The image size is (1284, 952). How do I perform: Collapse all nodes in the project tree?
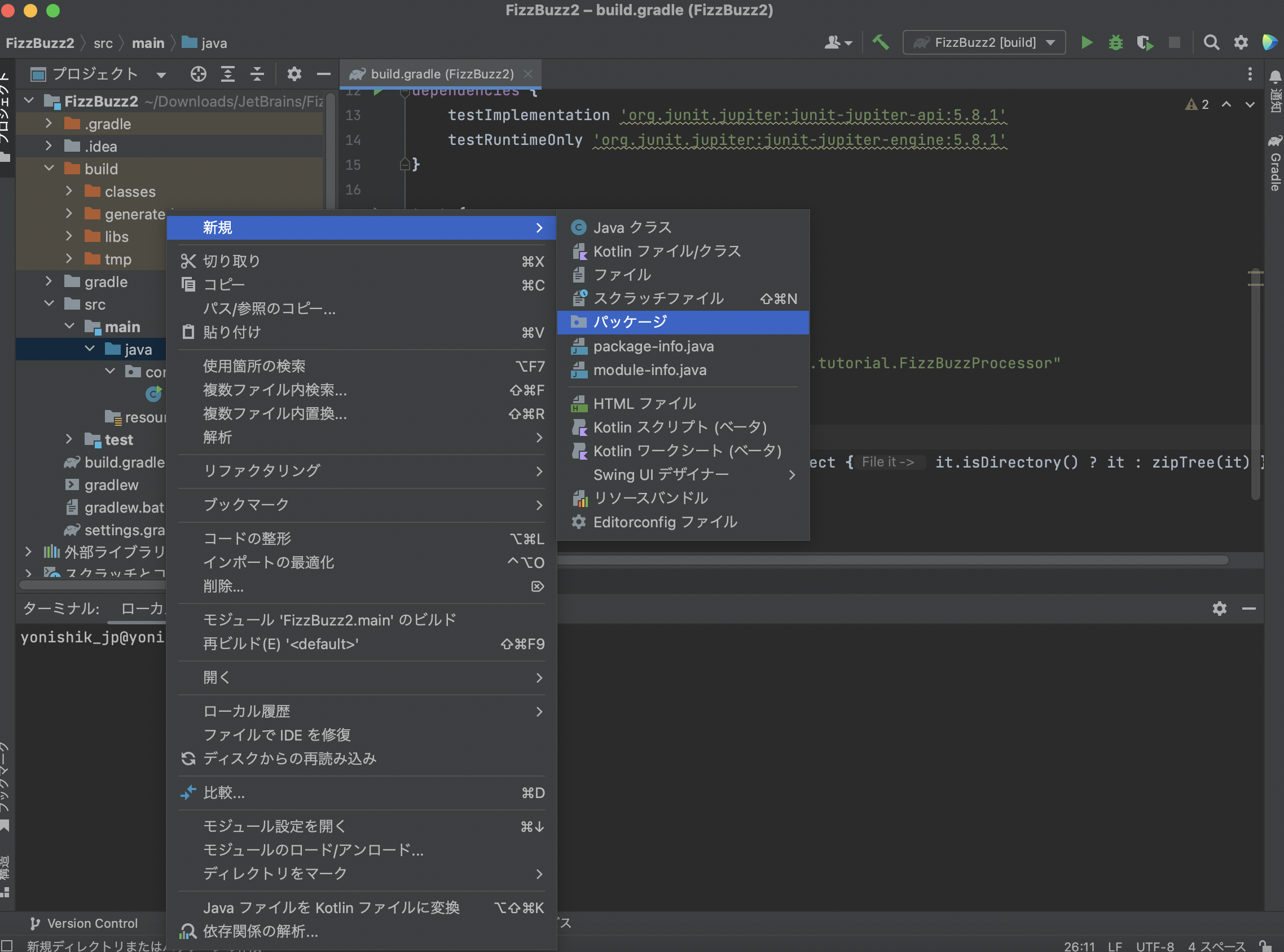pyautogui.click(x=257, y=74)
